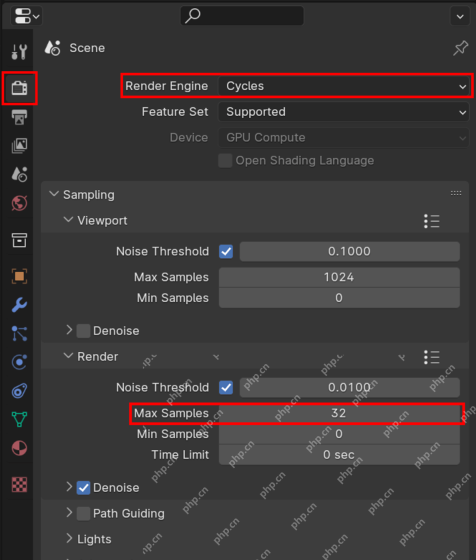
Task: Enable Viewport Denoise checkbox
Action: 83,331
